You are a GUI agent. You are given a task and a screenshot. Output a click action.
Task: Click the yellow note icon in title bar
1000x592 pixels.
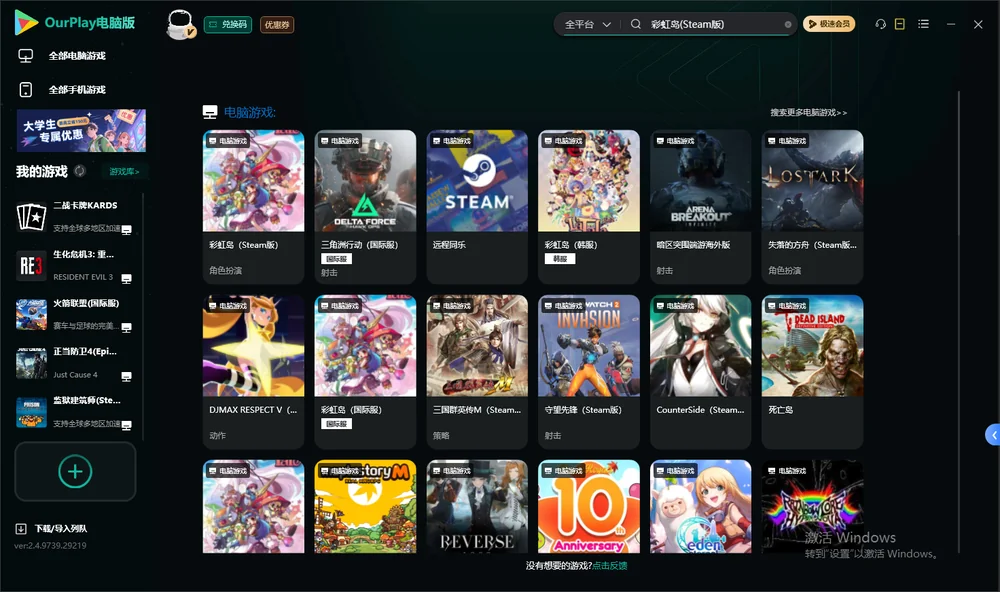(x=900, y=24)
